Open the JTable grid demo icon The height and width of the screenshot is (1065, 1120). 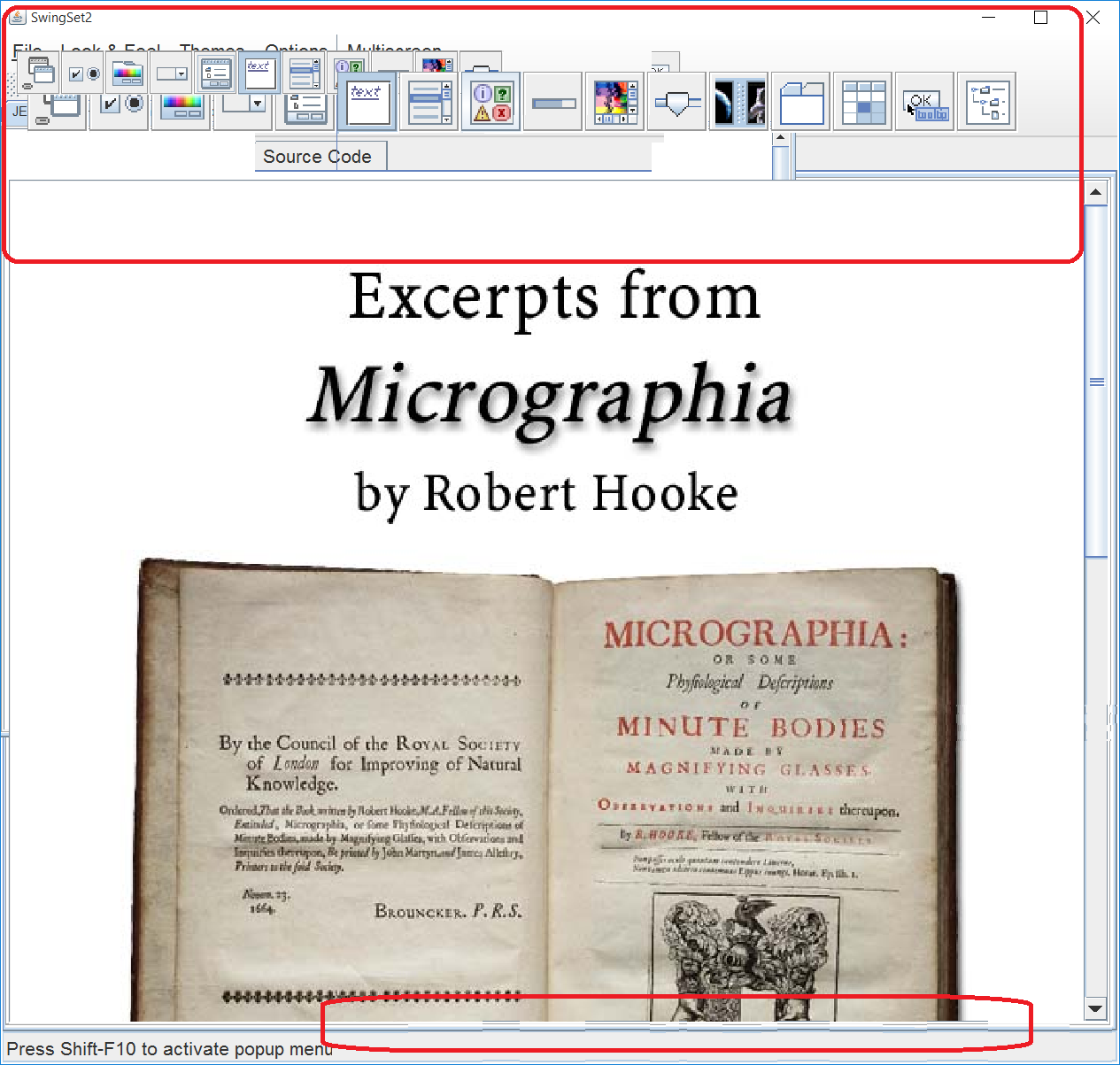pos(862,102)
